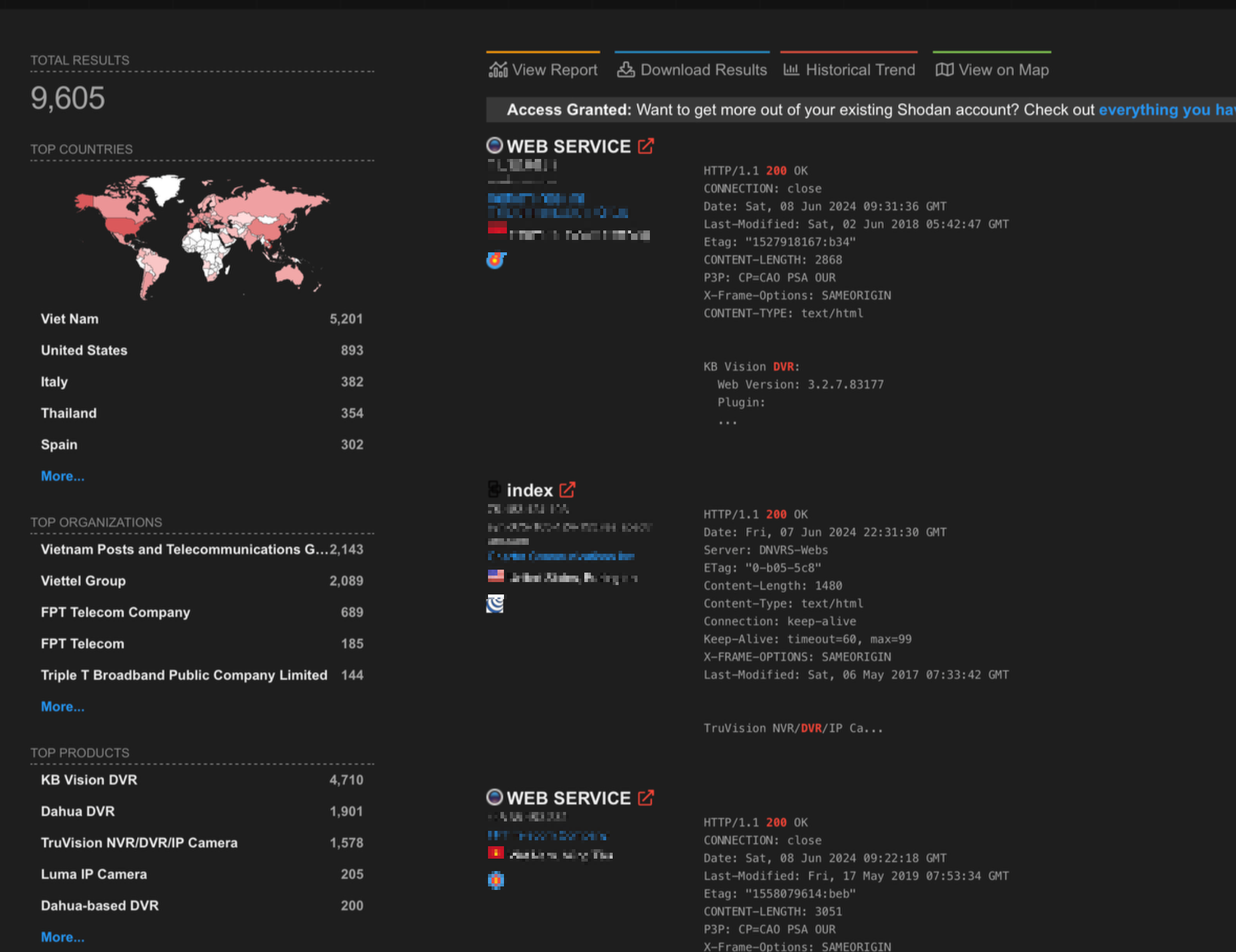This screenshot has width=1236, height=952.
Task: Click the top countries world map
Action: point(201,236)
